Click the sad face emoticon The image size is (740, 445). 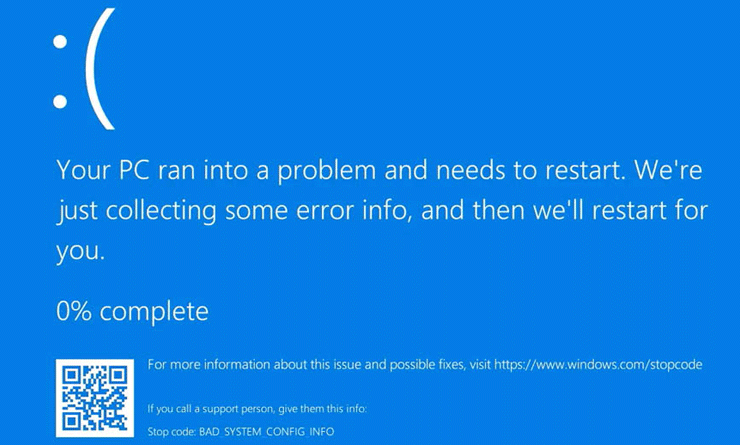point(84,69)
